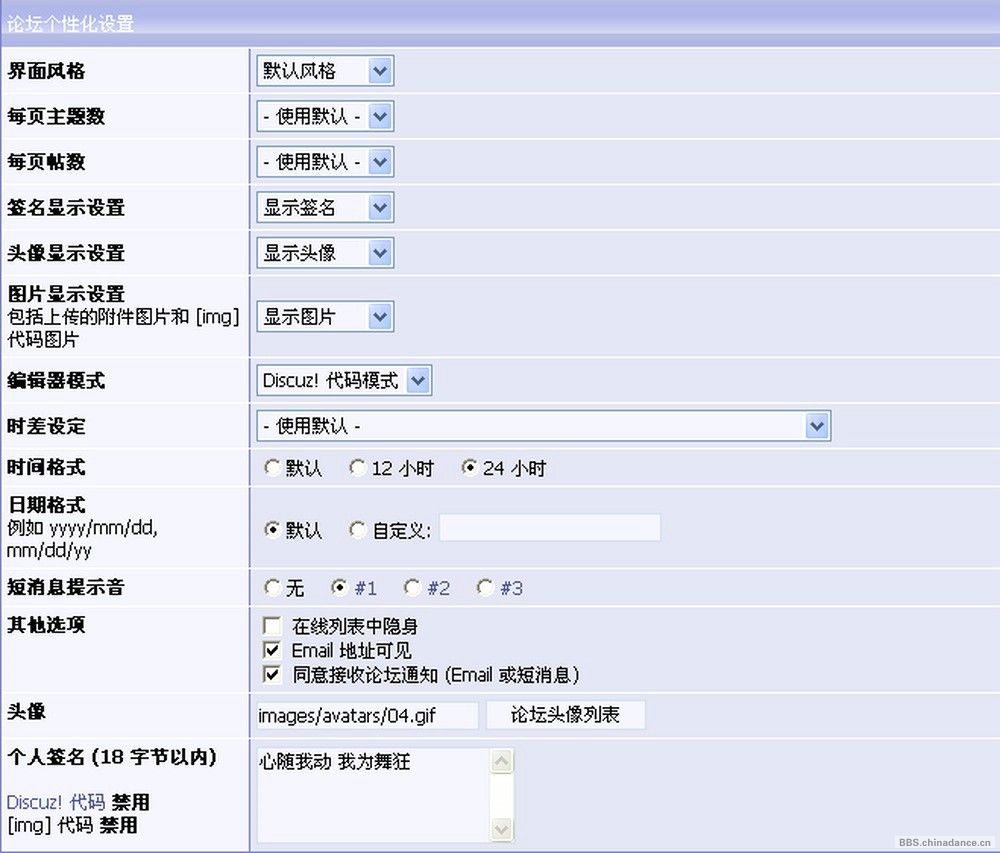The height and width of the screenshot is (853, 1000).
Task: Open the 头像显示设置 dropdown
Action: point(325,253)
